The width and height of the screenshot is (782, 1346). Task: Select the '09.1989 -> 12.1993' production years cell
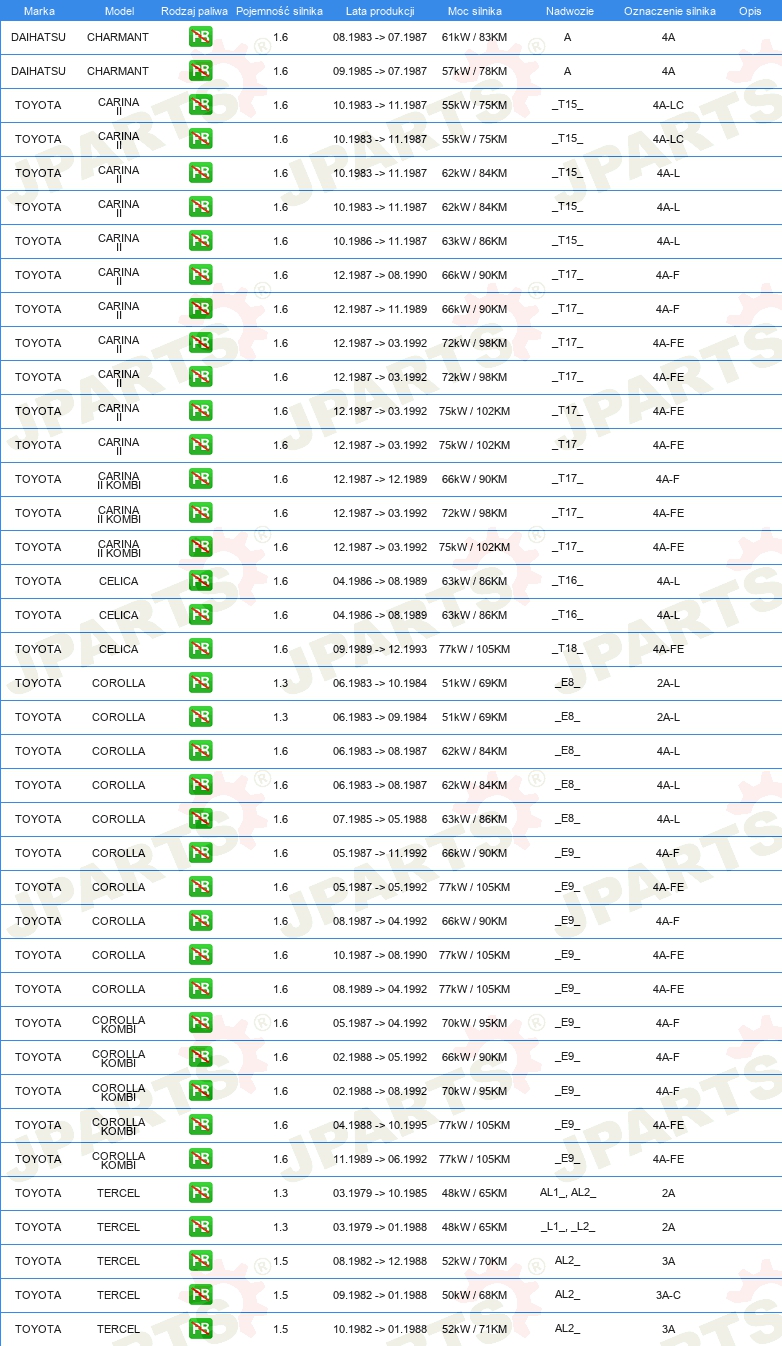tap(380, 649)
